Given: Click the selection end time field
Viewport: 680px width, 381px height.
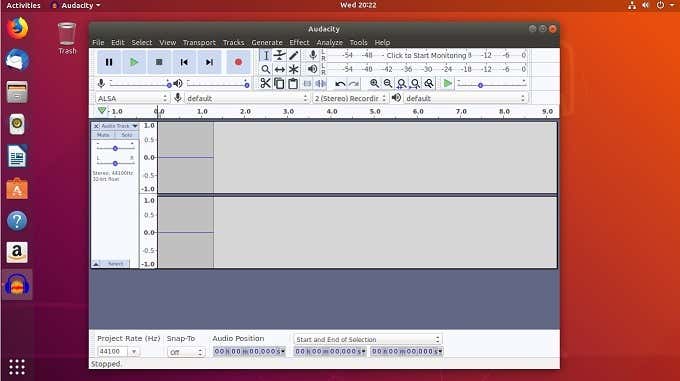Looking at the screenshot, I should 407,352.
